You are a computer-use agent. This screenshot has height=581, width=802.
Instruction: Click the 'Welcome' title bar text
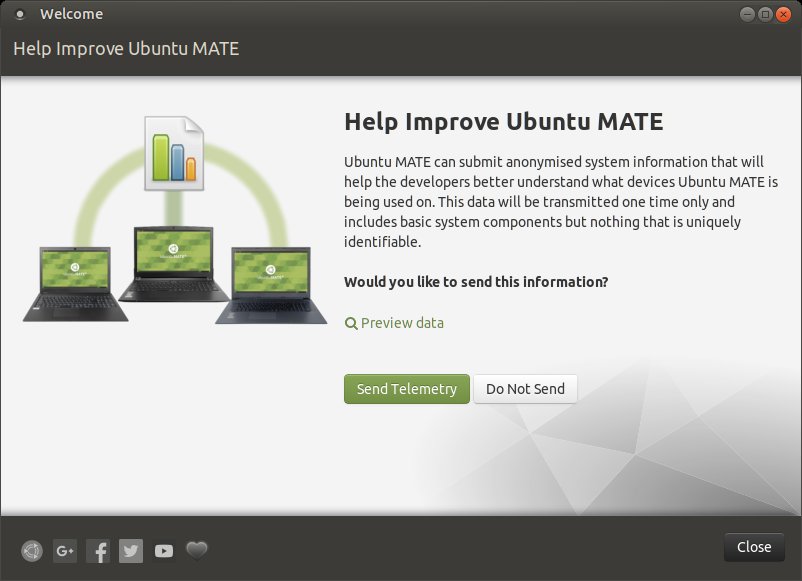72,14
